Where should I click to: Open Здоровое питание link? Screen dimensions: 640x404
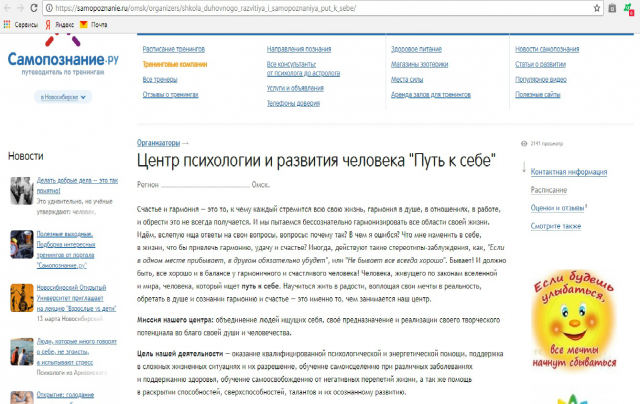pos(416,49)
